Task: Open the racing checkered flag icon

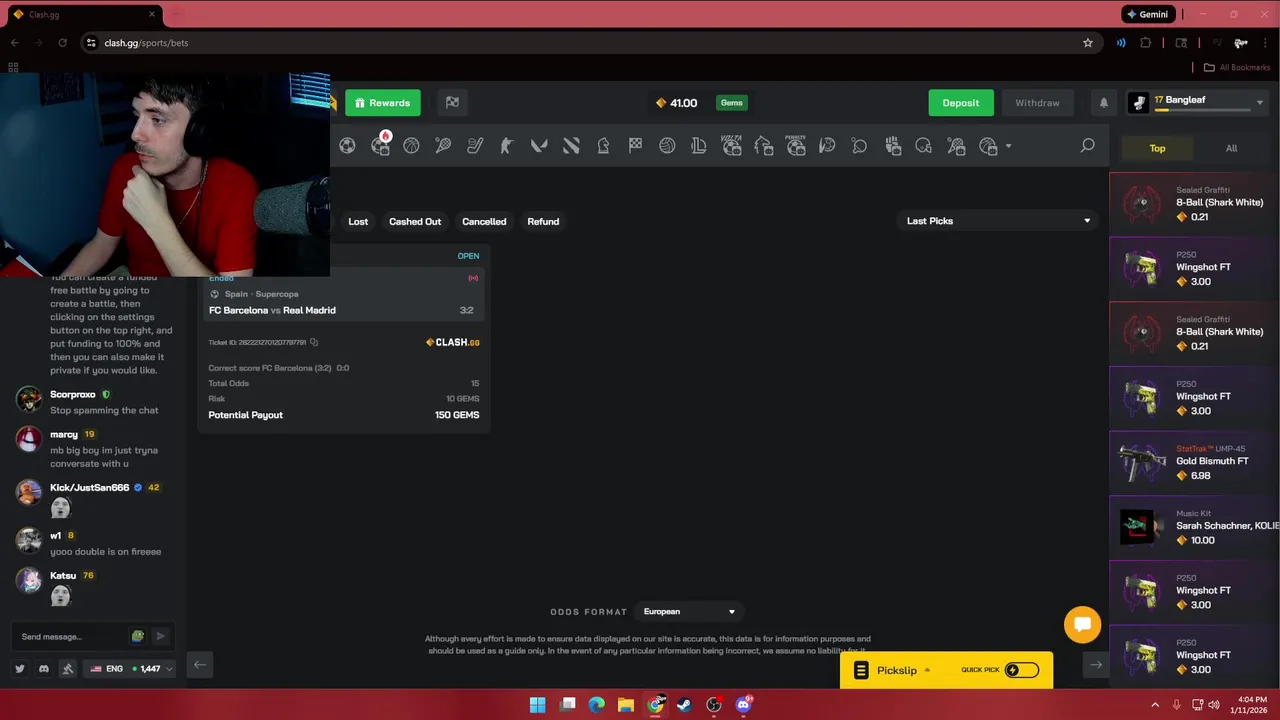Action: 635,146
